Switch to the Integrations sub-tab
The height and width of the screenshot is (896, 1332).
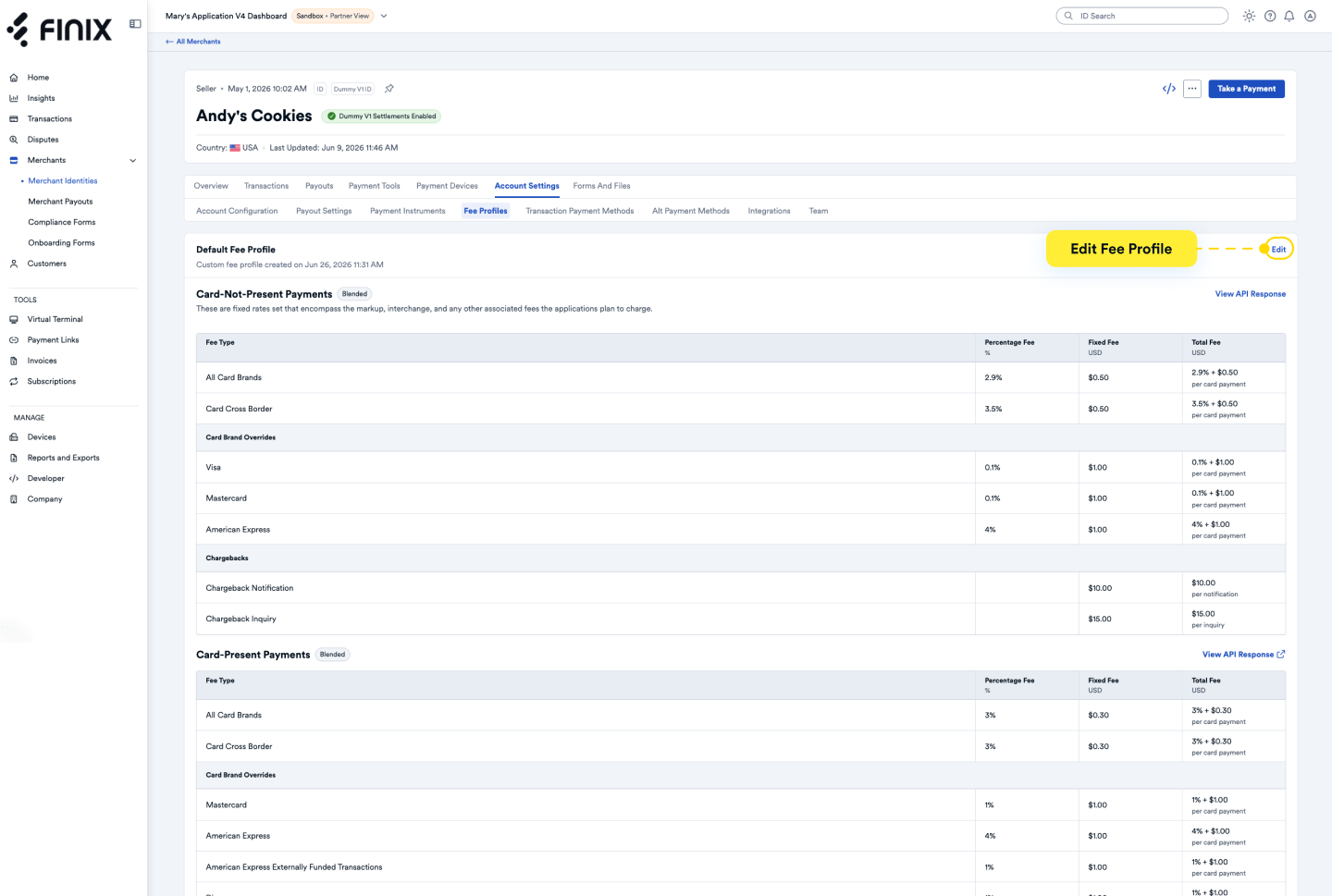[x=770, y=211]
